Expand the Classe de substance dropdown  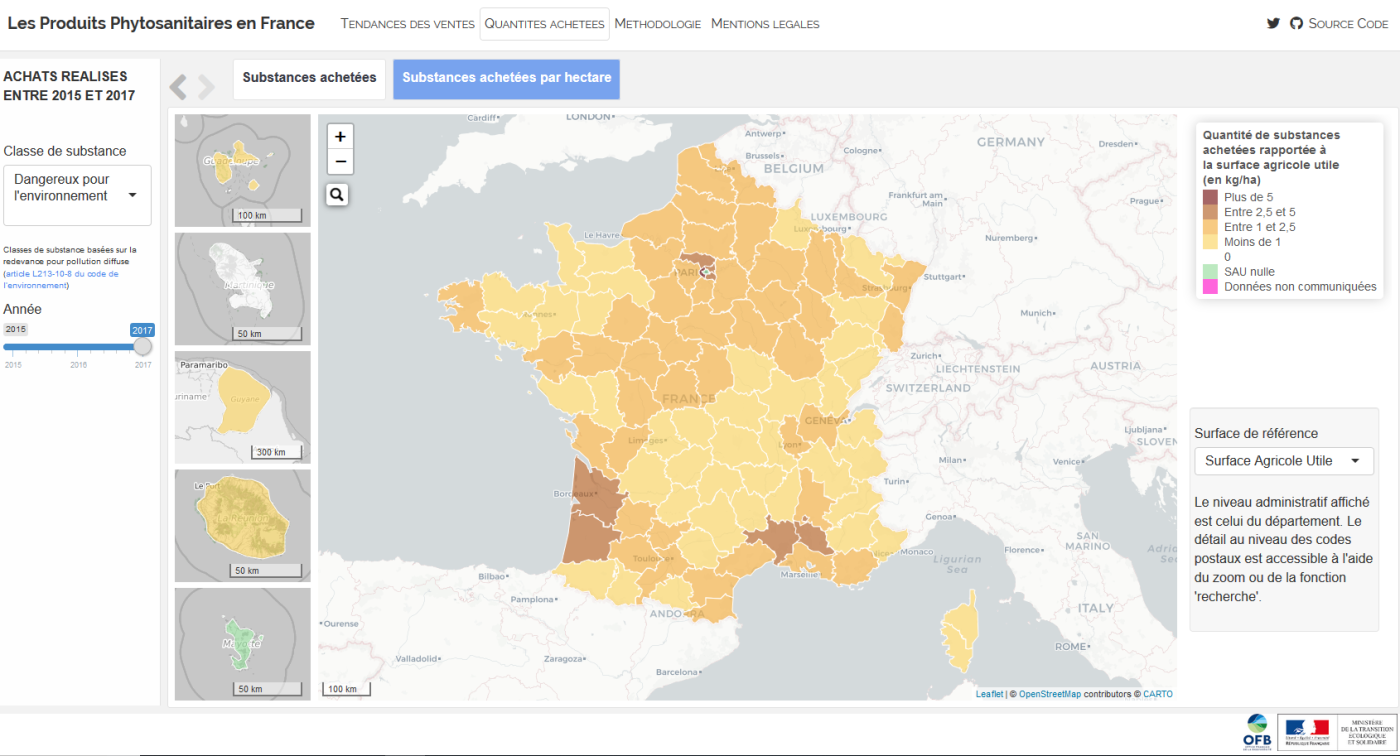(77, 195)
